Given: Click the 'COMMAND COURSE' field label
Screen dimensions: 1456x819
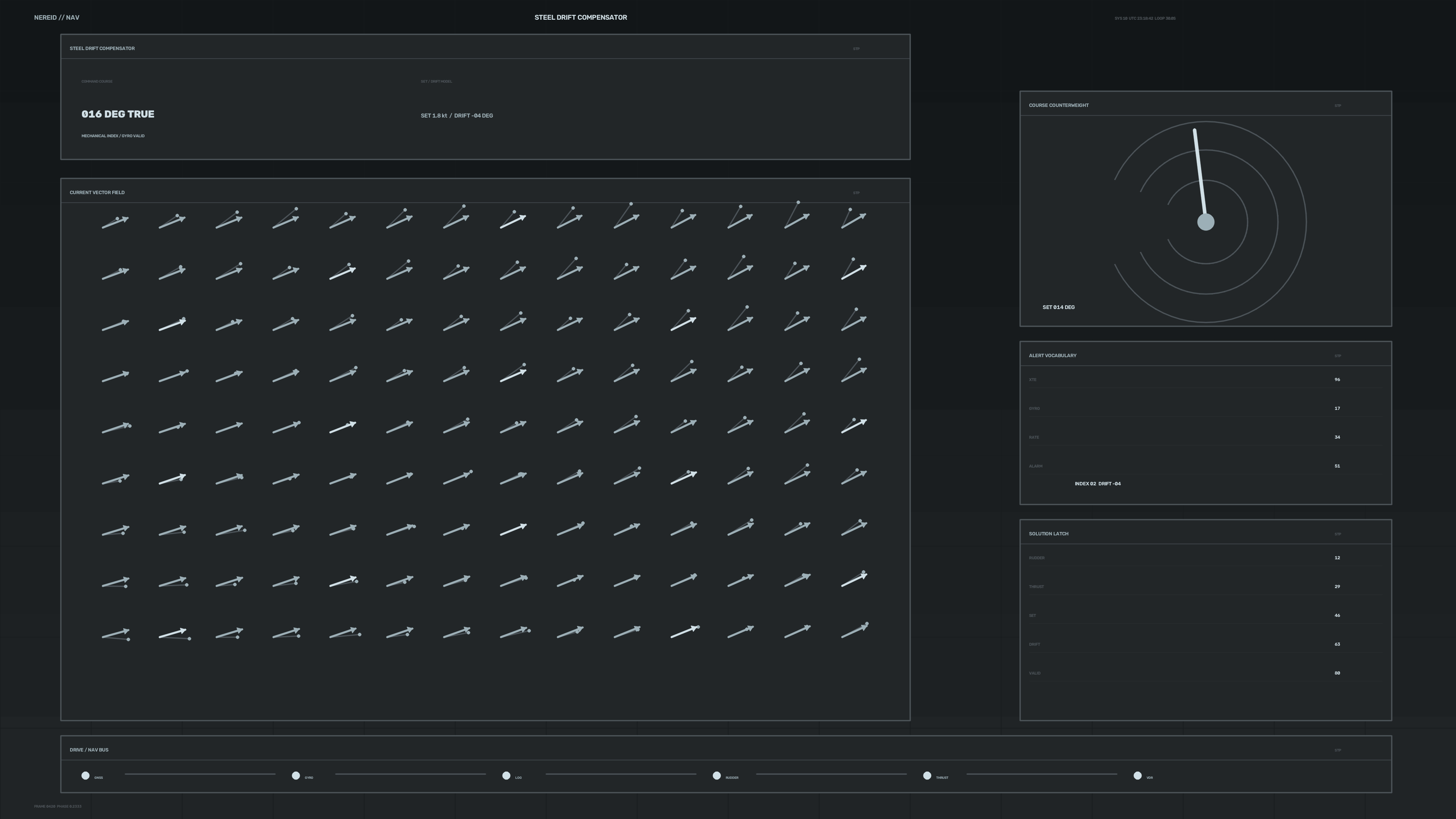Looking at the screenshot, I should pos(97,82).
